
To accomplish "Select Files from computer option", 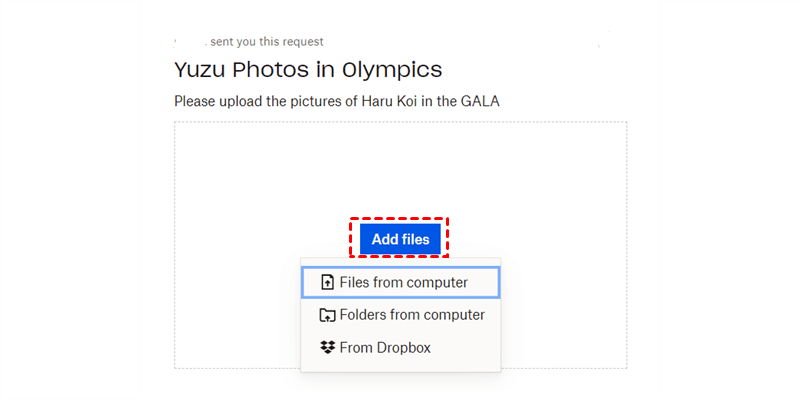I will coord(401,283).
